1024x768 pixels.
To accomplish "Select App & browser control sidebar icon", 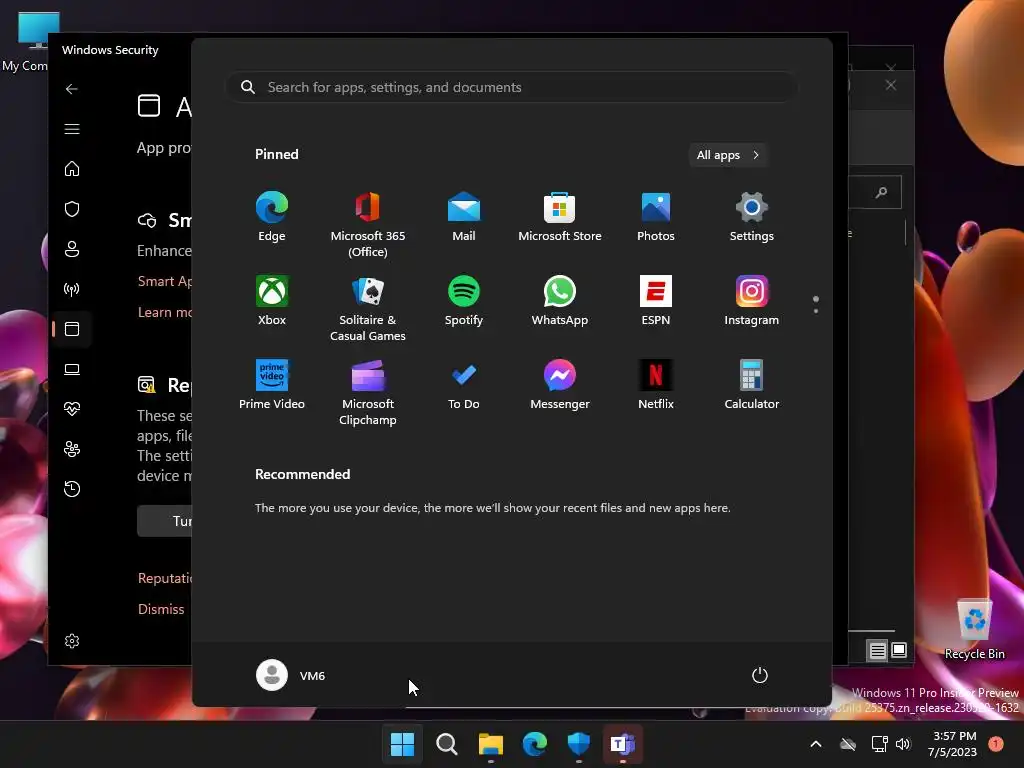I will pos(72,329).
